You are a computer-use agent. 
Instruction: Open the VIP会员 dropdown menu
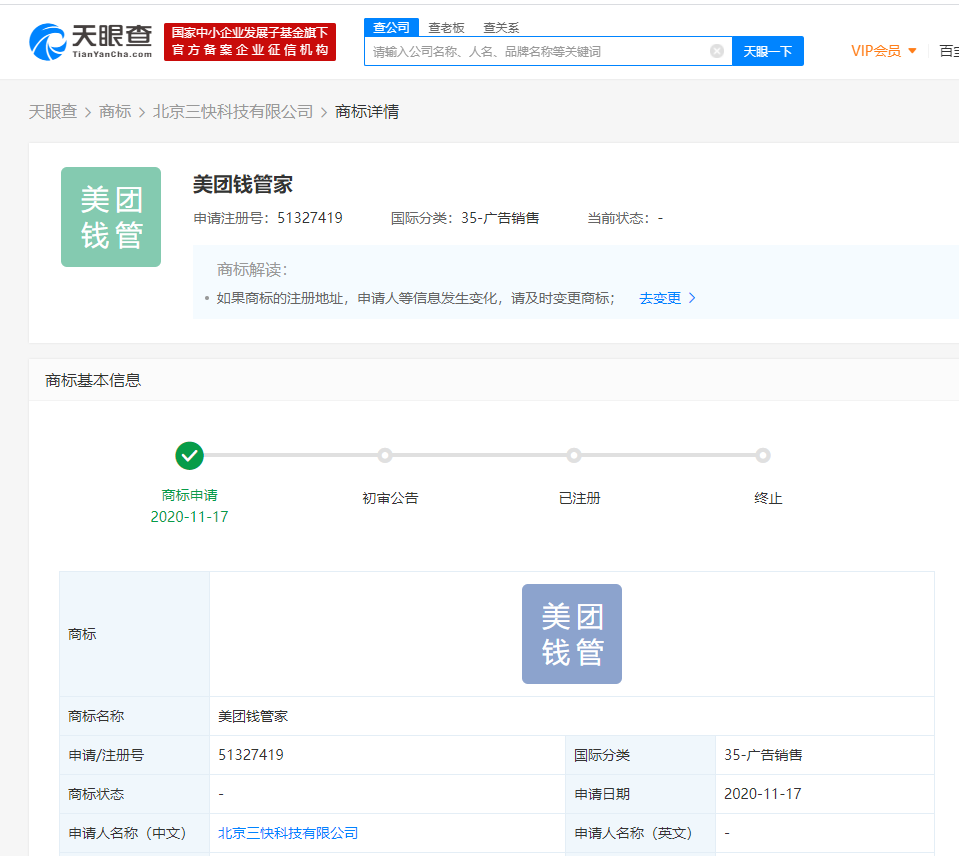pos(883,51)
